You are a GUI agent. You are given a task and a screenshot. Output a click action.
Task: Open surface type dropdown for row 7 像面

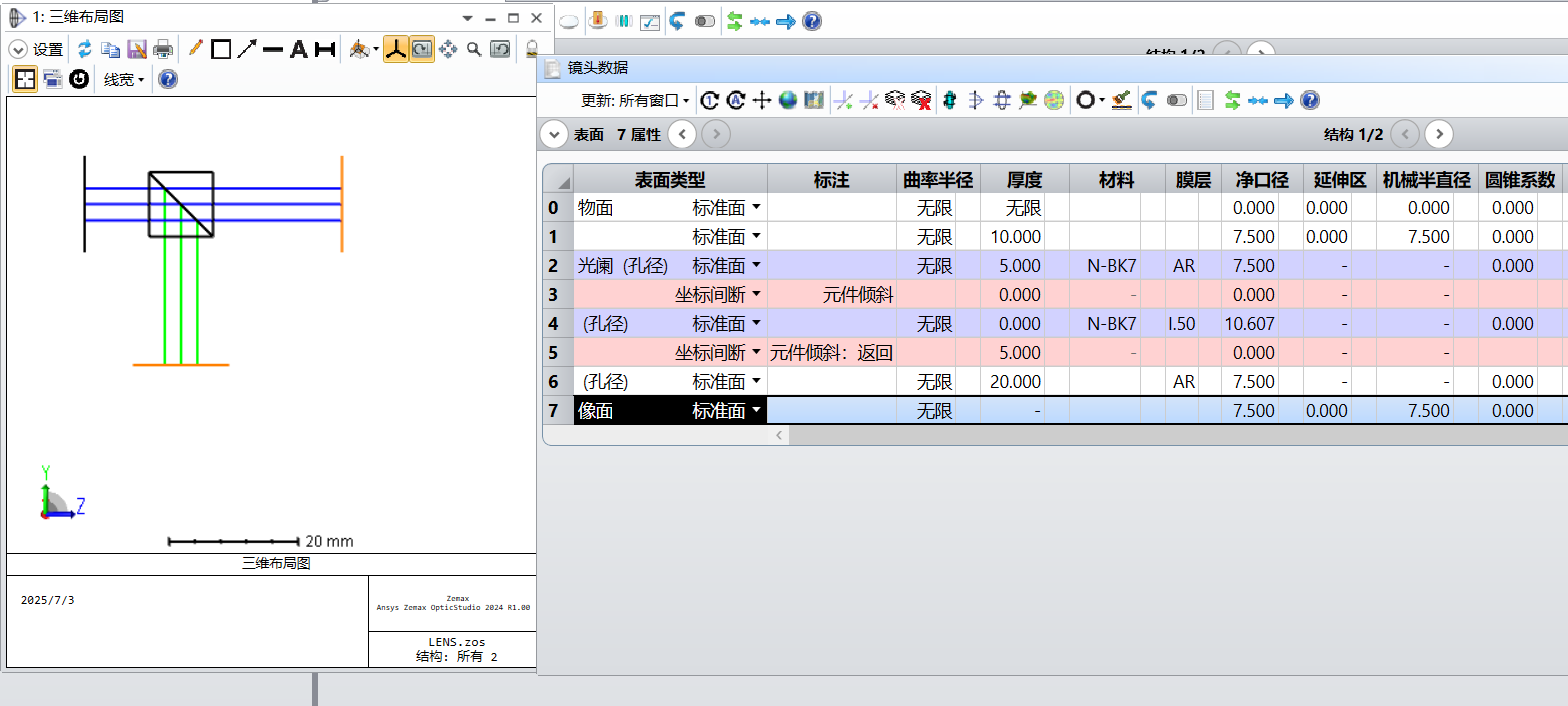tap(756, 411)
